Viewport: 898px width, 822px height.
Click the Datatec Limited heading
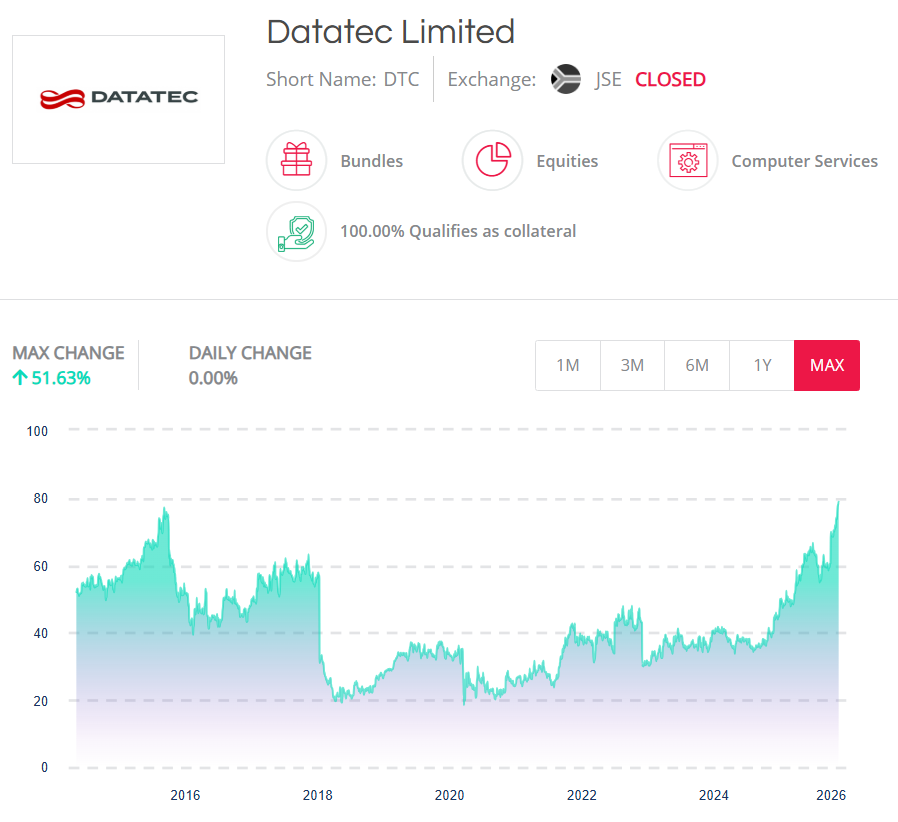point(390,32)
